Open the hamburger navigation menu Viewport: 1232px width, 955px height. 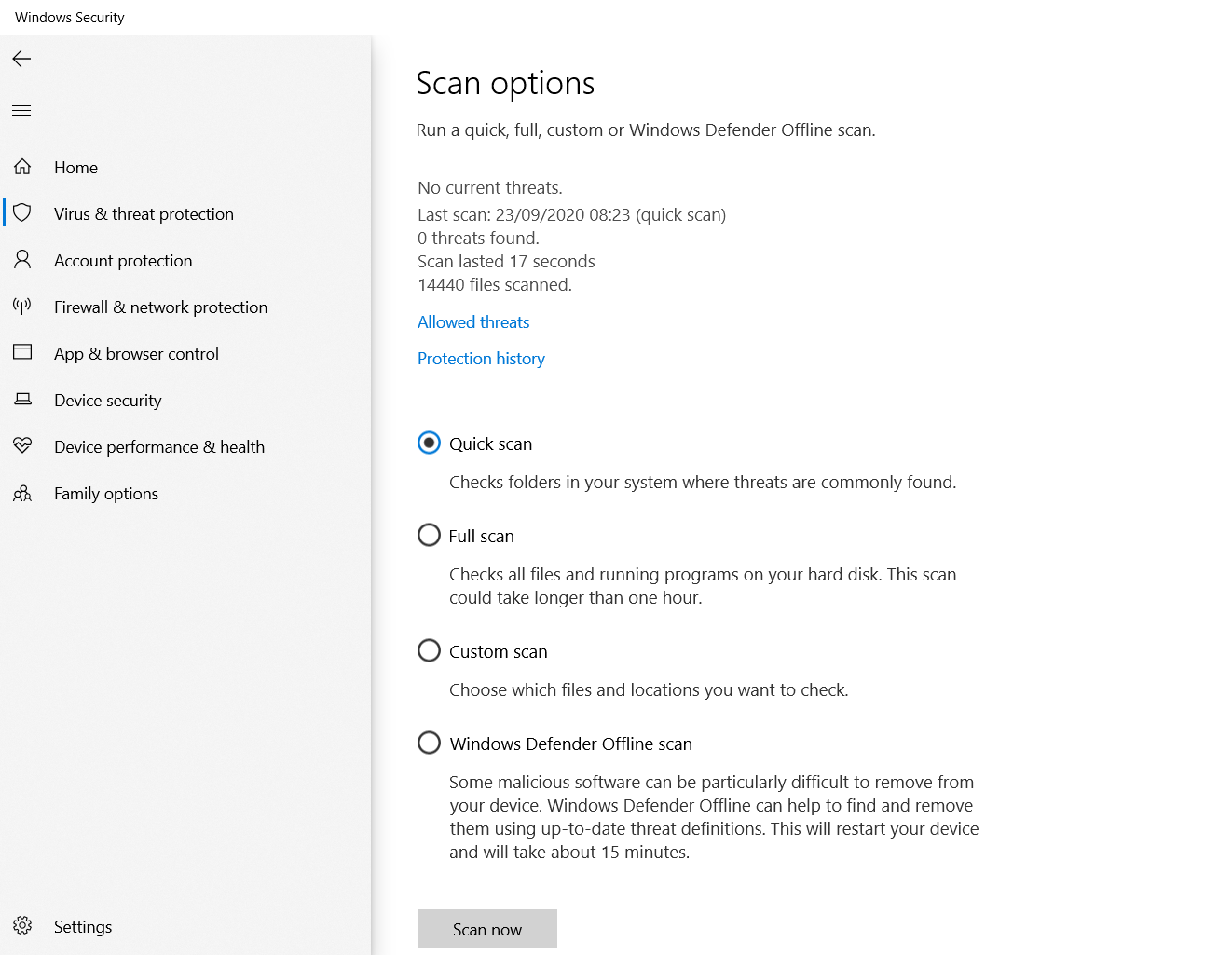(21, 111)
